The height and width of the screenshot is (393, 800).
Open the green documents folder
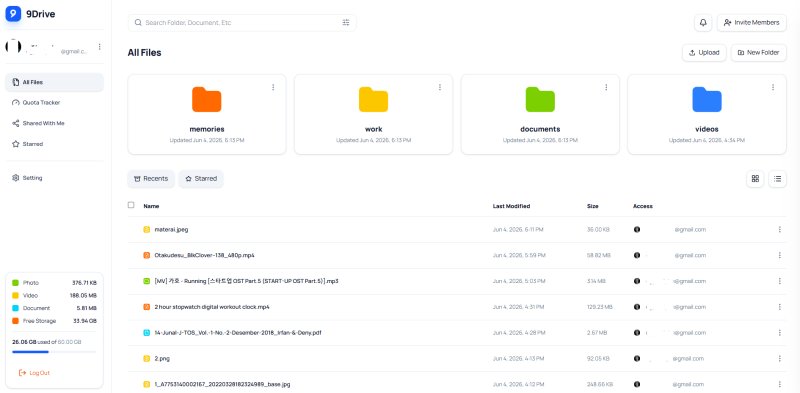point(540,114)
